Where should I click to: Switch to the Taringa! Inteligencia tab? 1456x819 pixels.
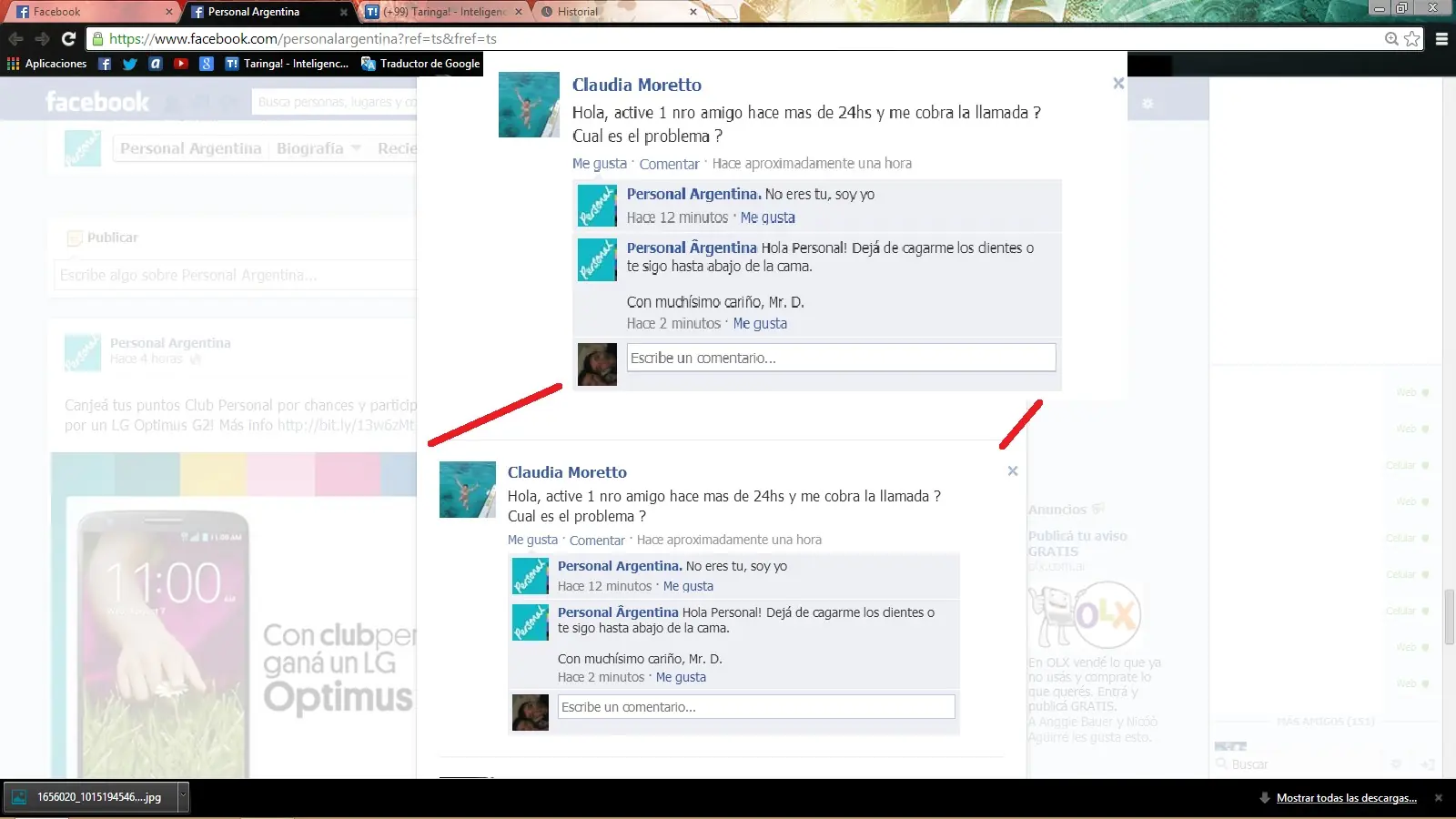pyautogui.click(x=443, y=12)
